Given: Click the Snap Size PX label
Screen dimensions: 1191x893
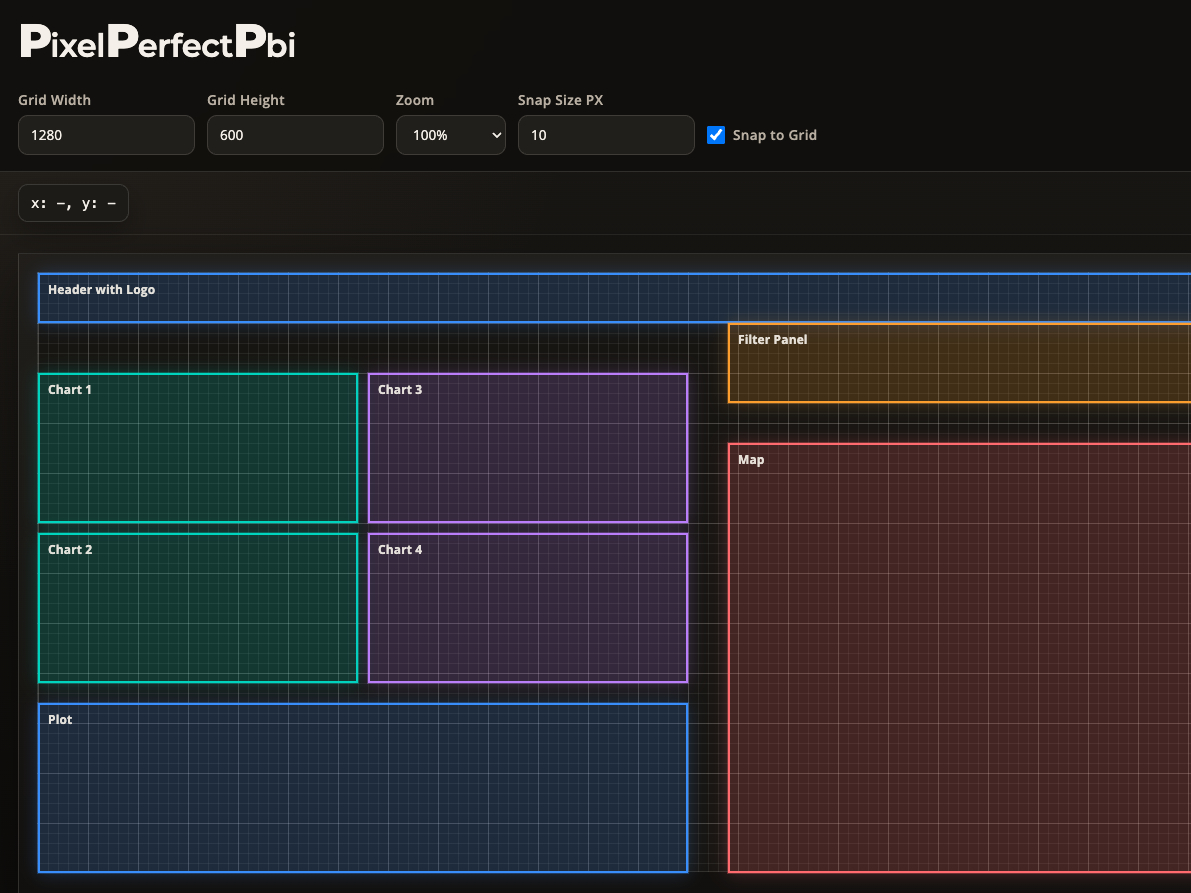Looking at the screenshot, I should (x=561, y=100).
